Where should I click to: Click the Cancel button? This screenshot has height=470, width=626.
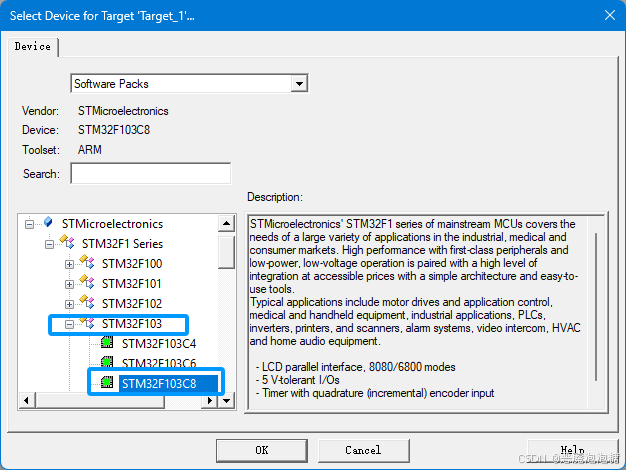pos(363,450)
